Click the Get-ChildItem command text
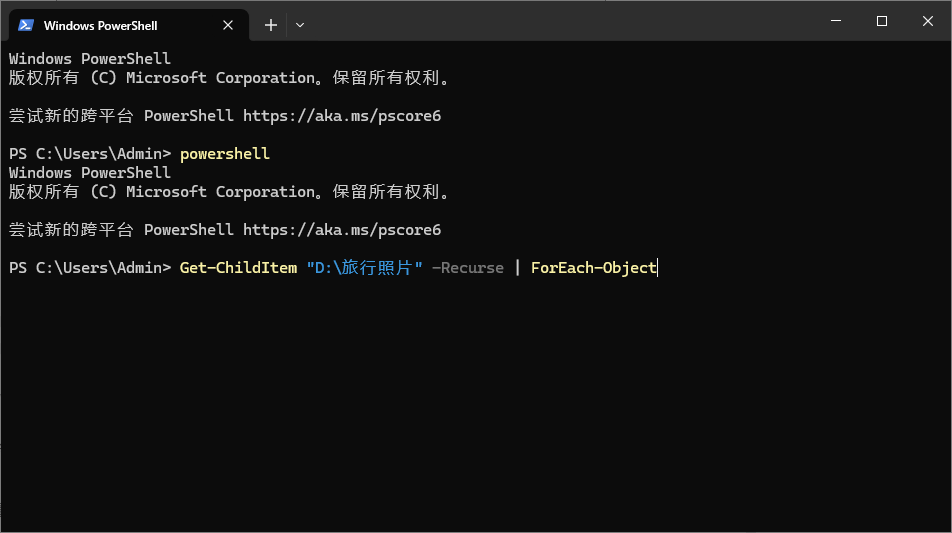 (x=239, y=268)
